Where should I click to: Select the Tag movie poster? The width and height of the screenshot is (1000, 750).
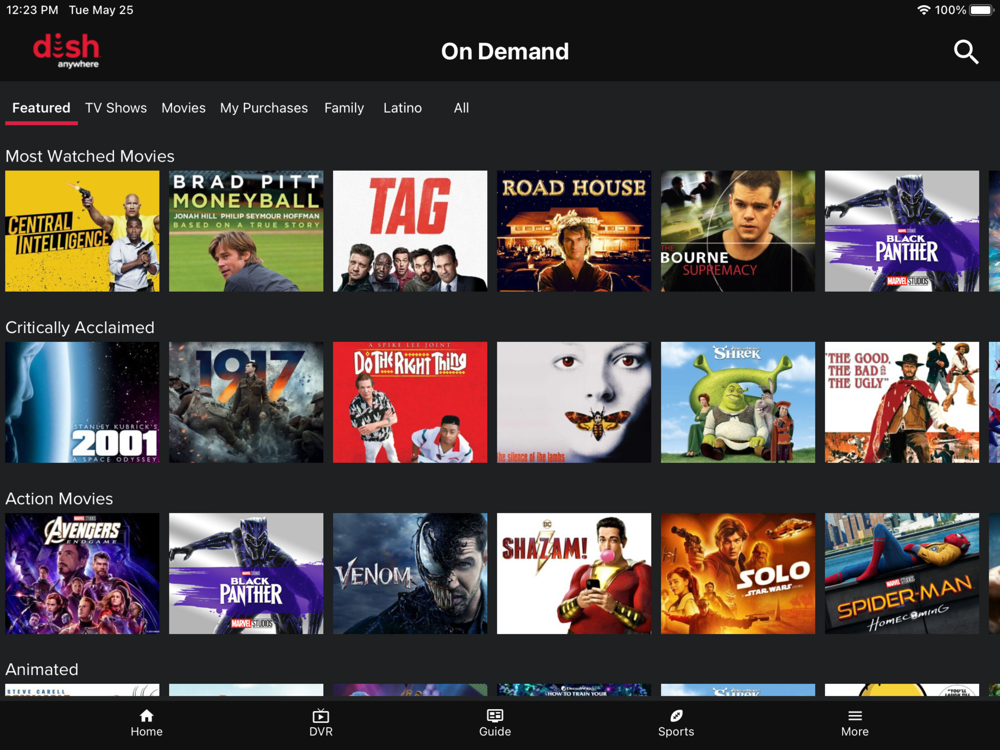coord(410,231)
